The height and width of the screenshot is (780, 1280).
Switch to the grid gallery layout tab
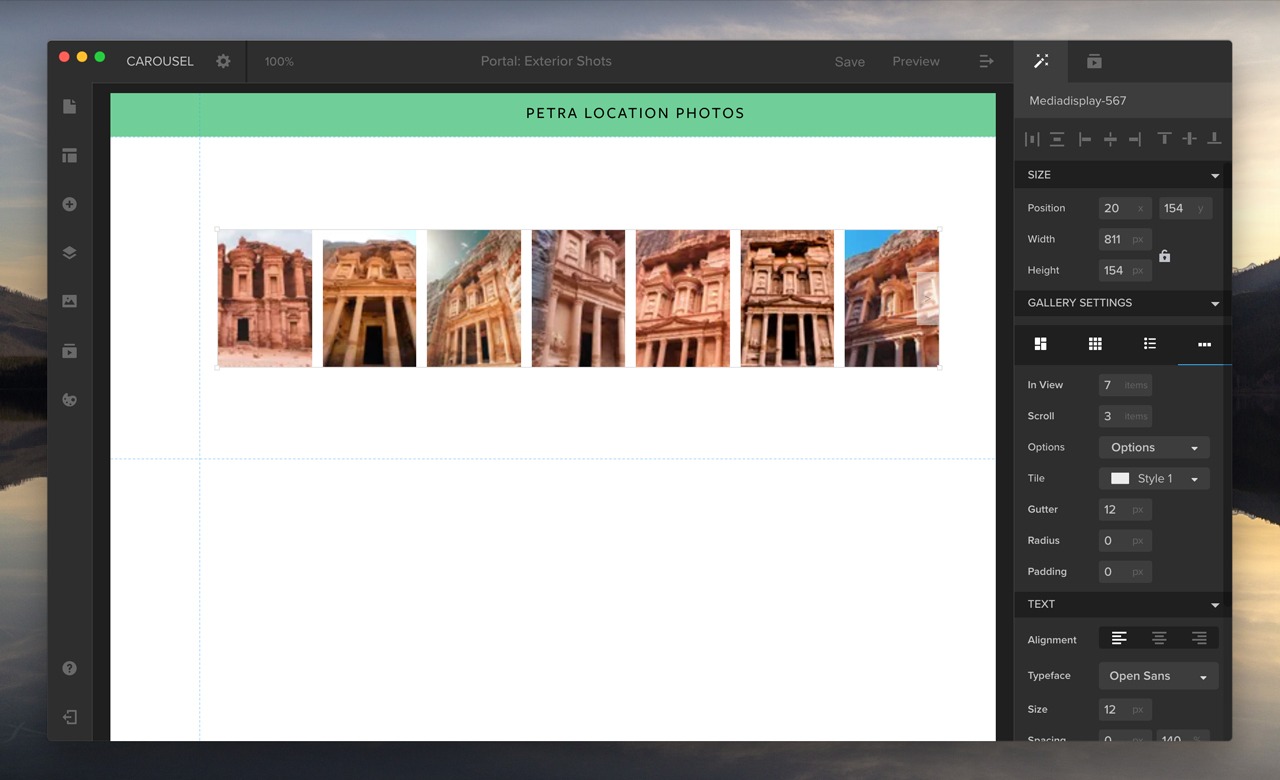[x=1095, y=344]
